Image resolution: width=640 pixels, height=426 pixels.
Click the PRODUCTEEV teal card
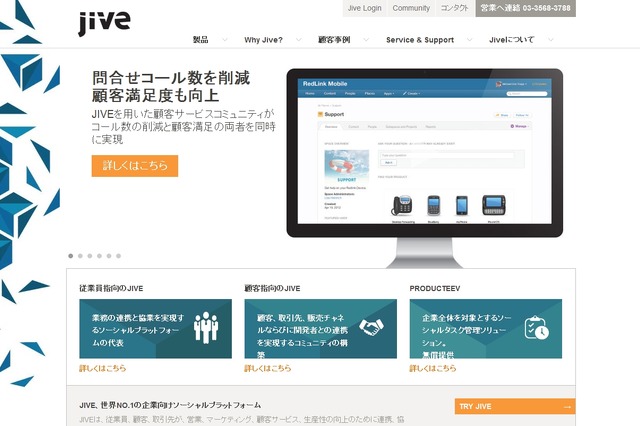[486, 329]
